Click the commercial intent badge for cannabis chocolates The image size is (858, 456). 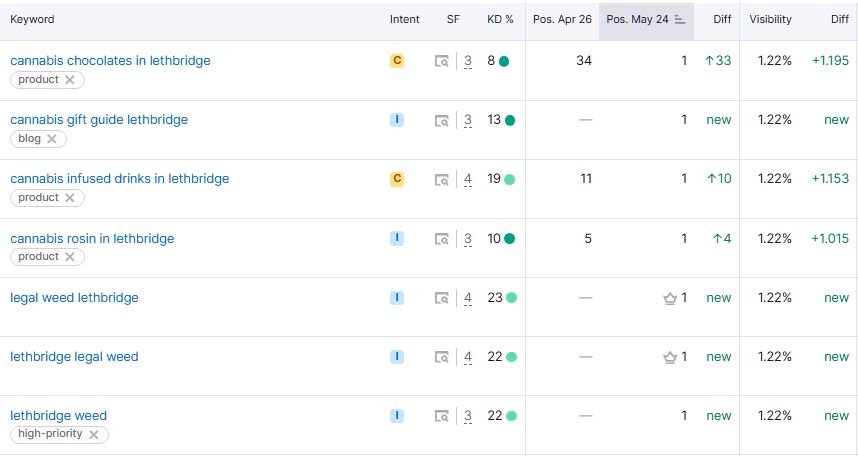397,61
